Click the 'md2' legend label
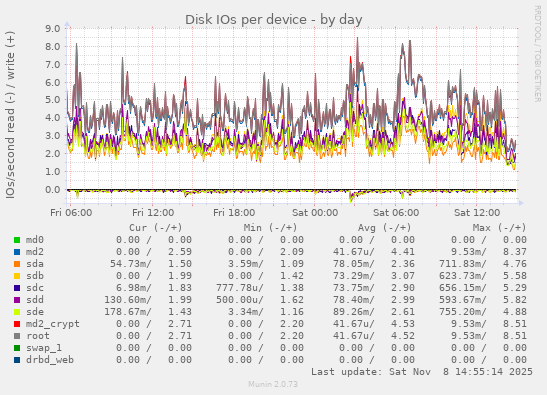 pyautogui.click(x=35, y=252)
